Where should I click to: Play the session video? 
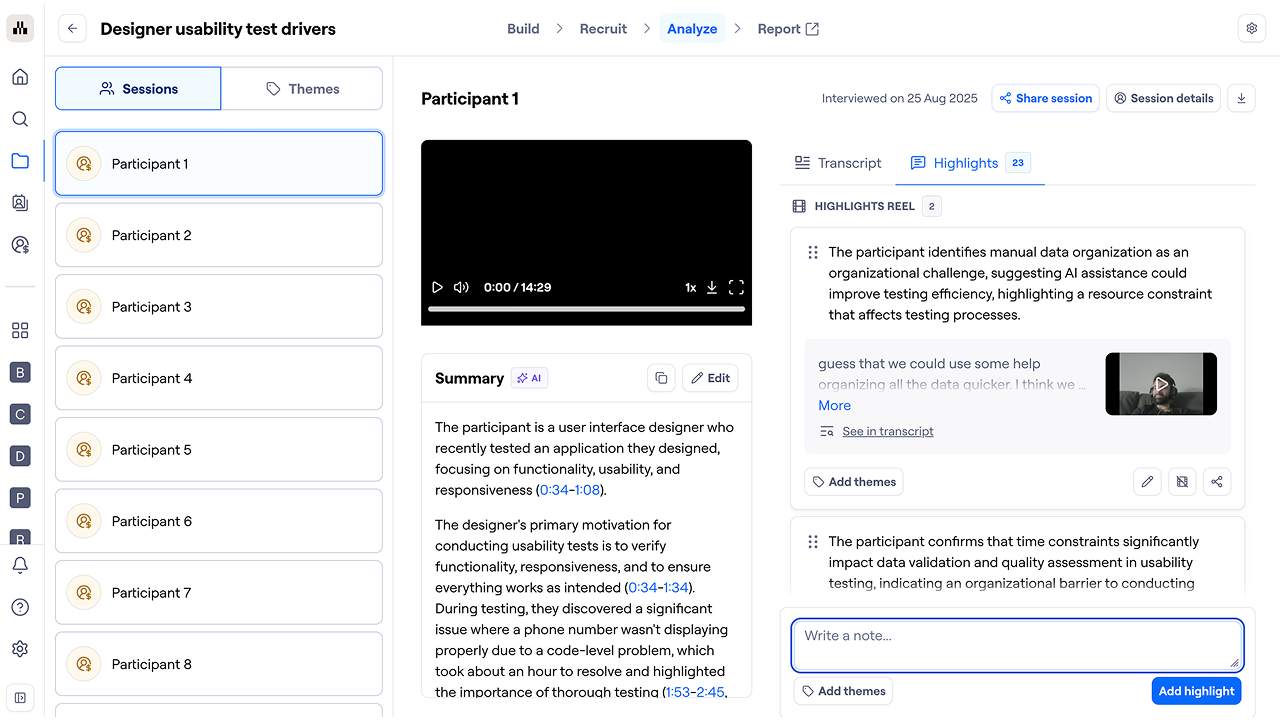[437, 287]
